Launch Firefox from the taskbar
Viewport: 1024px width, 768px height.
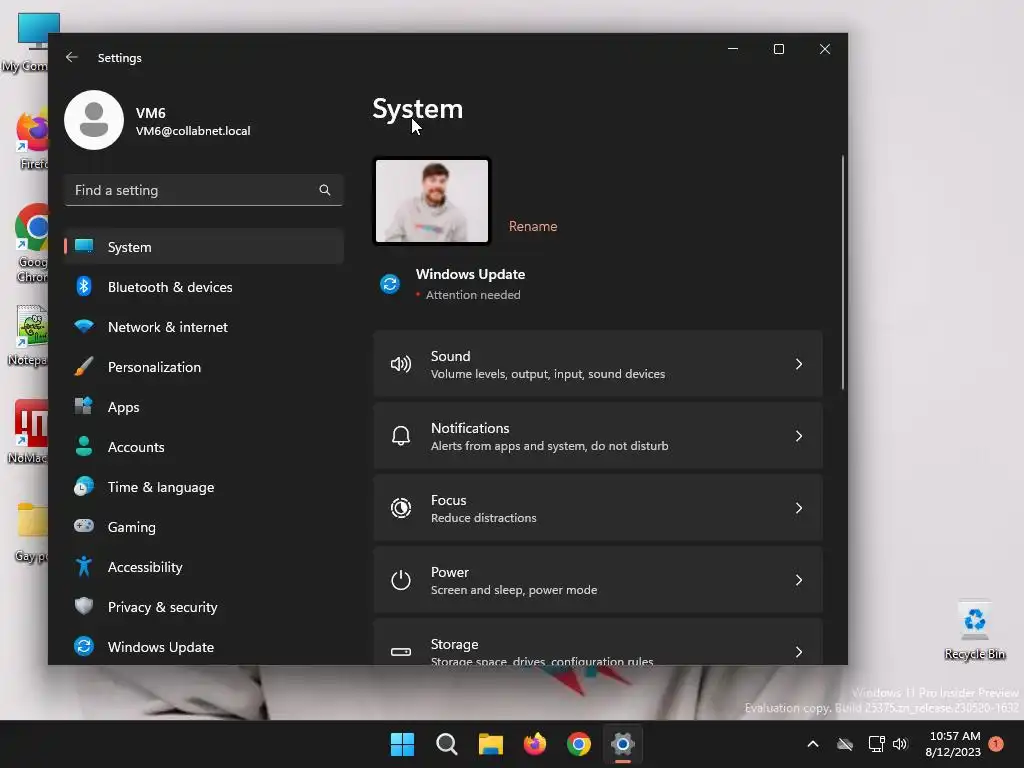pyautogui.click(x=535, y=744)
